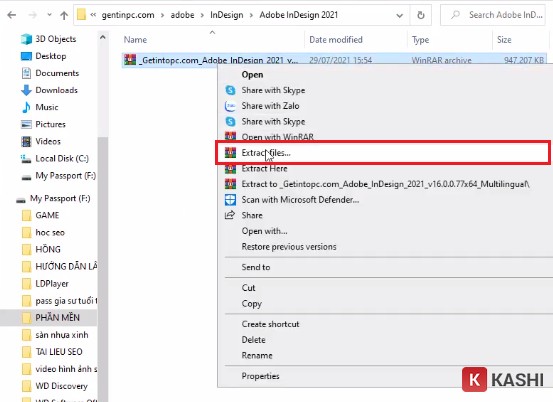Image resolution: width=553 pixels, height=402 pixels.
Task: Sort by Size column header
Action: tap(504, 40)
